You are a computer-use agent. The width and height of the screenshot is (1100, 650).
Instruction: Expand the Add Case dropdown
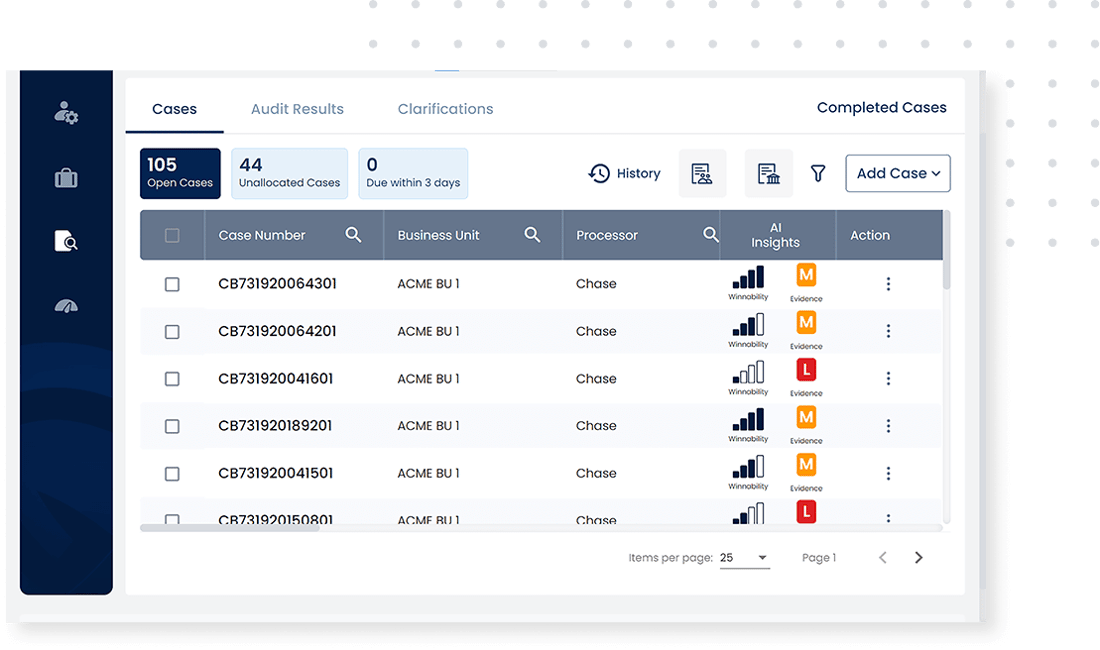[897, 174]
